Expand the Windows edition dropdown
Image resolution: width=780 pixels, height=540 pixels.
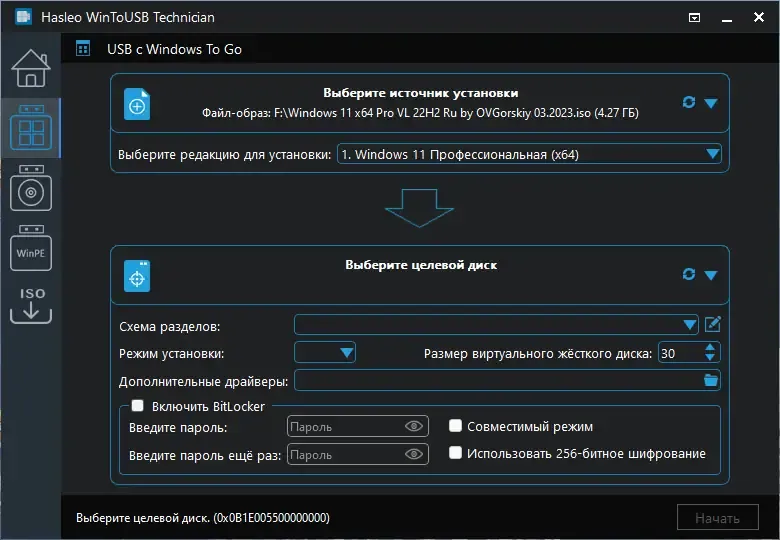[x=713, y=154]
